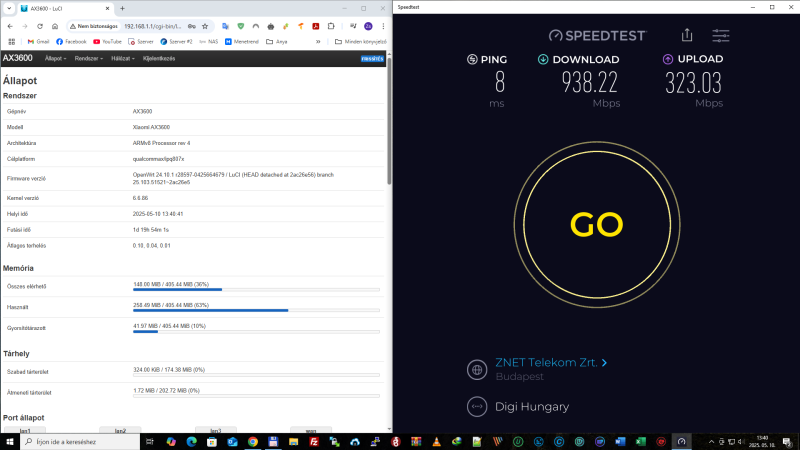Open Task View on the taskbar
The width and height of the screenshot is (800, 450).
pos(149,442)
